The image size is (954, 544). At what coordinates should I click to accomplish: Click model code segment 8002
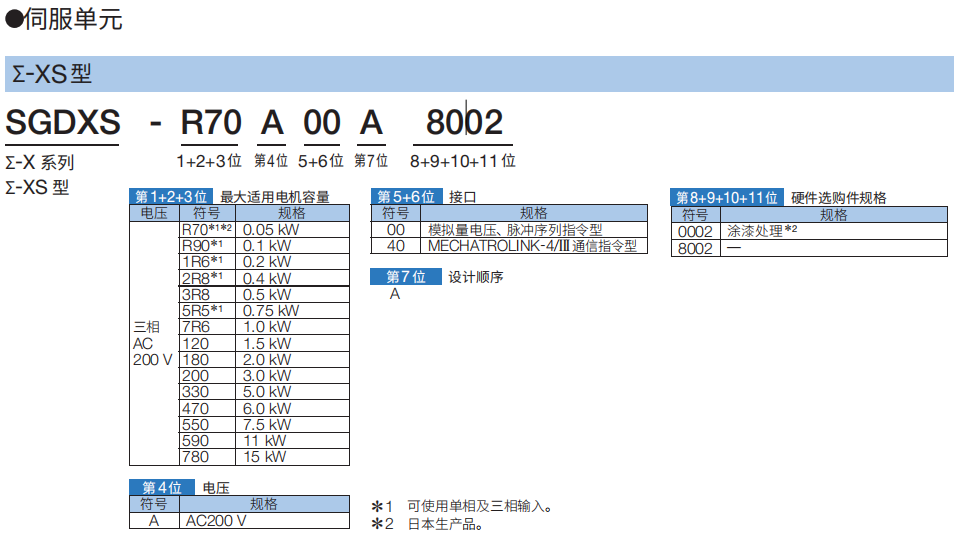point(464,122)
